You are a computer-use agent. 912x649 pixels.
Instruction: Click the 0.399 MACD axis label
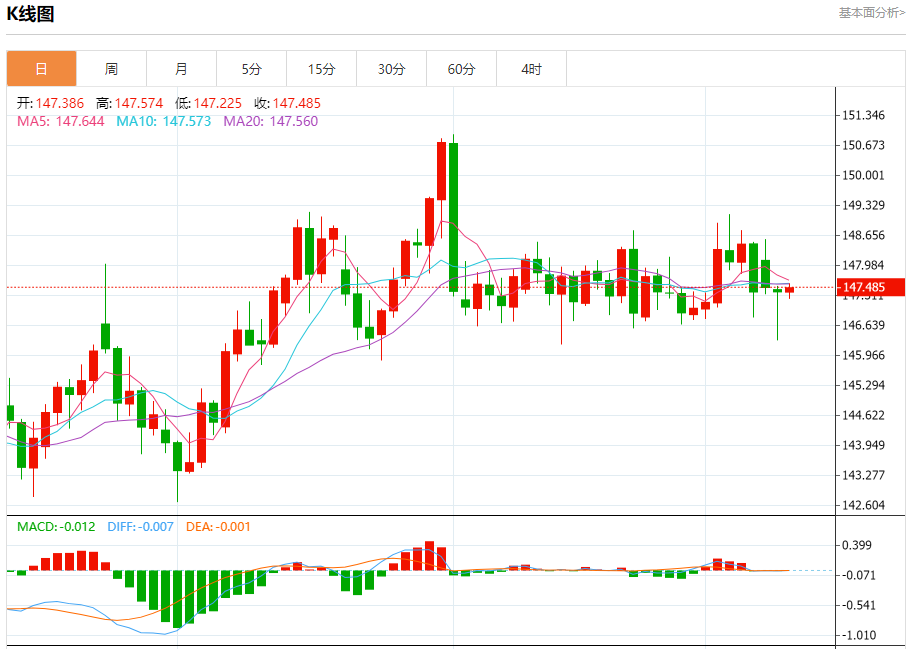pos(857,545)
